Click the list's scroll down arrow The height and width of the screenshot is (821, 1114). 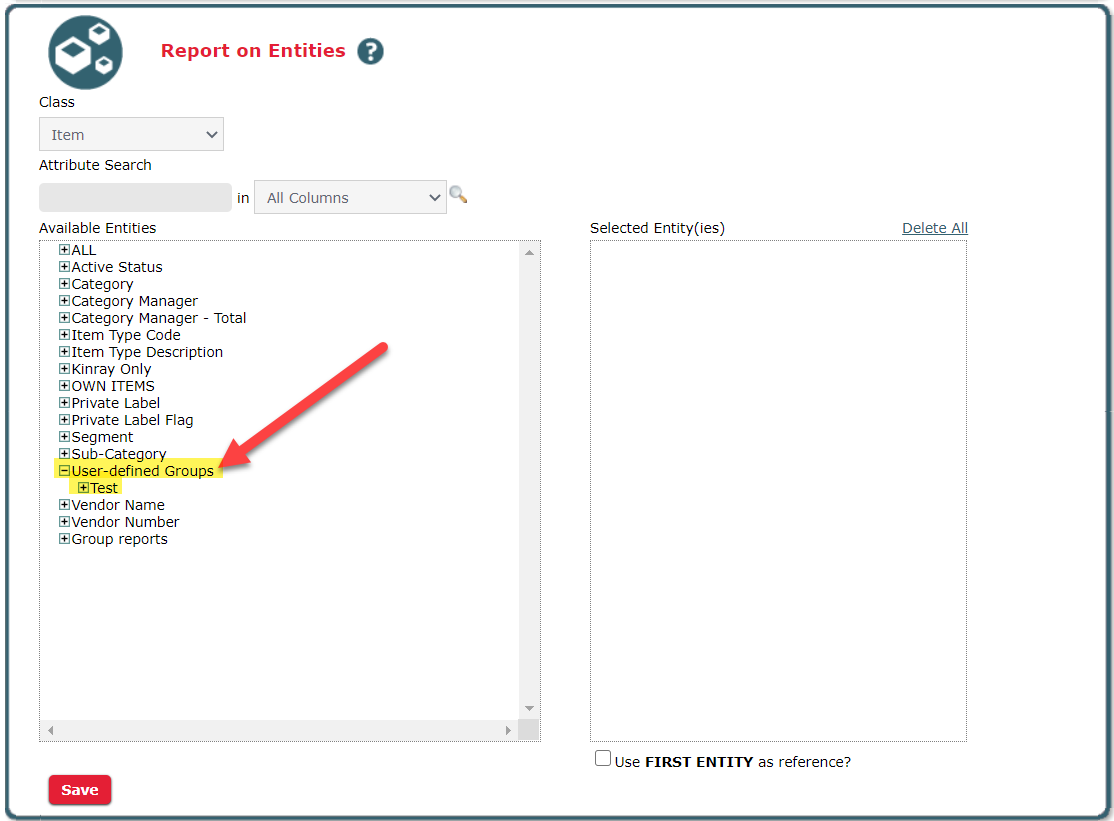click(529, 708)
